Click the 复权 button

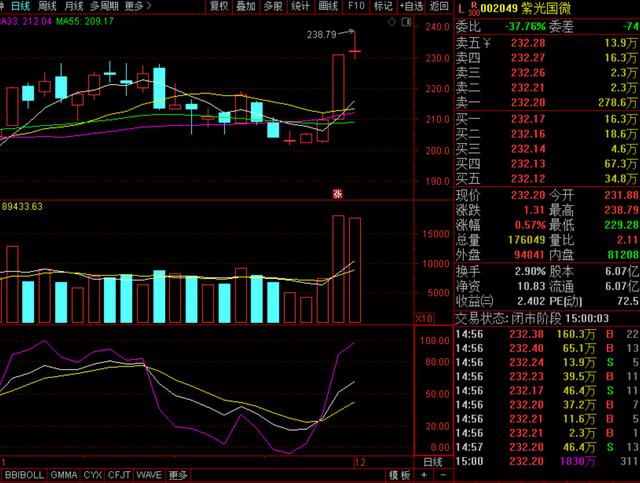click(x=219, y=6)
